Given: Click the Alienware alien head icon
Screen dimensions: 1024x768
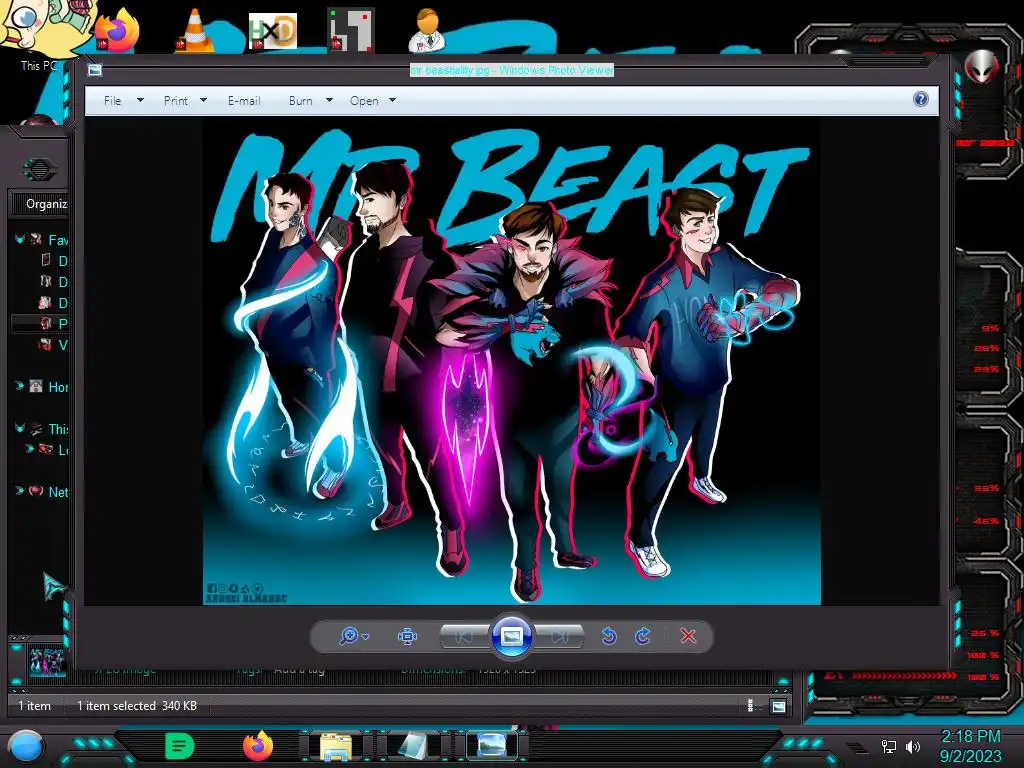Looking at the screenshot, I should click(981, 66).
